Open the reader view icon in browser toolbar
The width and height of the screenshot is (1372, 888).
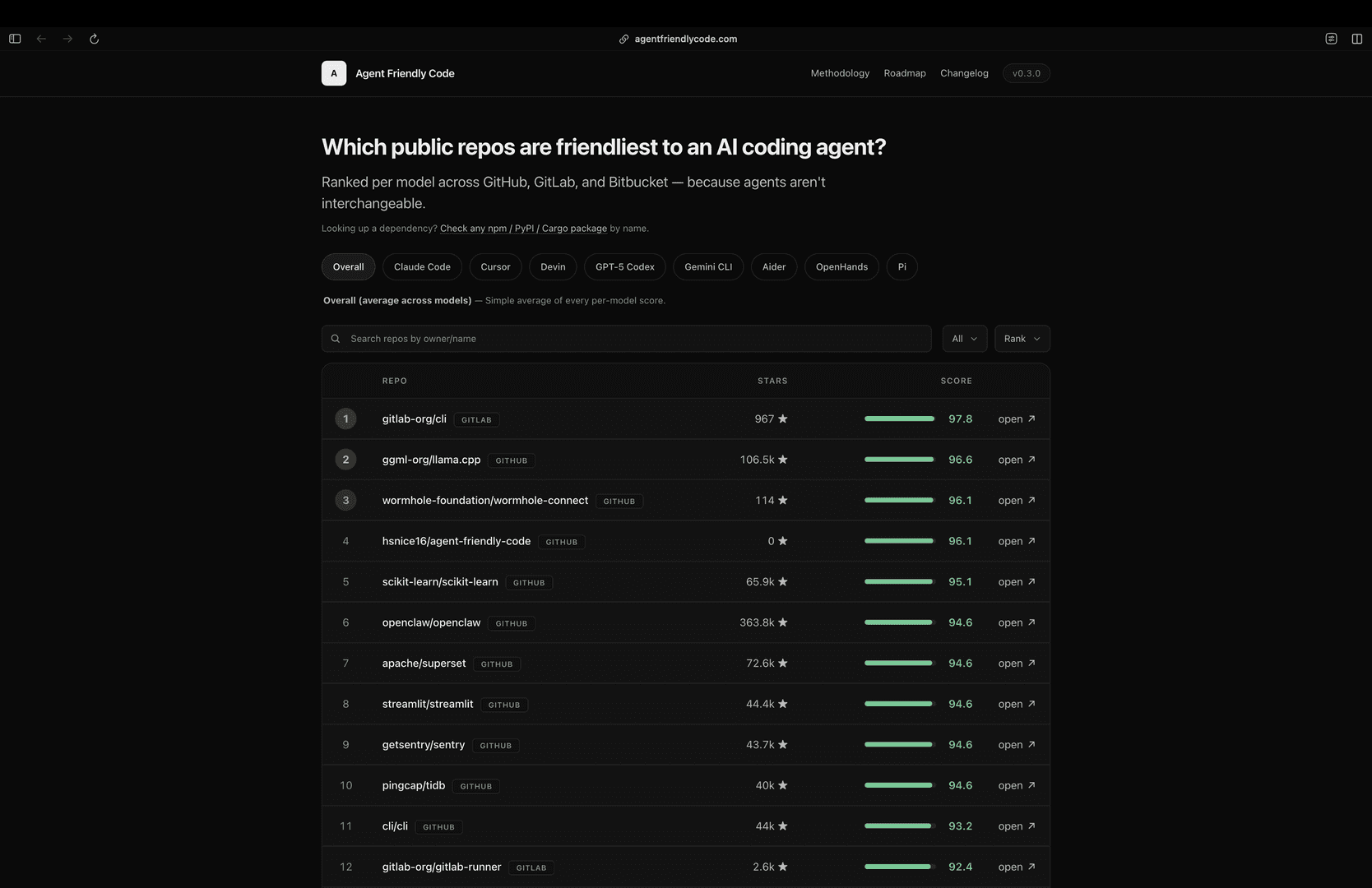pos(1331,39)
